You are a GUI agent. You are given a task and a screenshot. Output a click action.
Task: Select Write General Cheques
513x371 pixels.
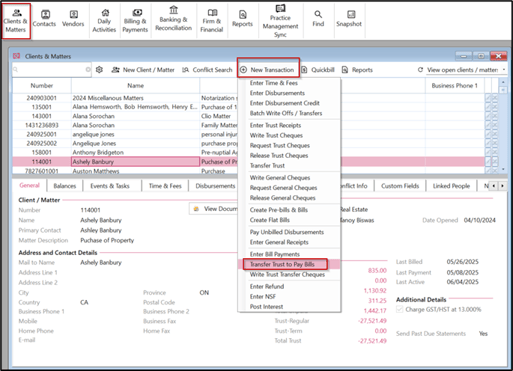280,178
